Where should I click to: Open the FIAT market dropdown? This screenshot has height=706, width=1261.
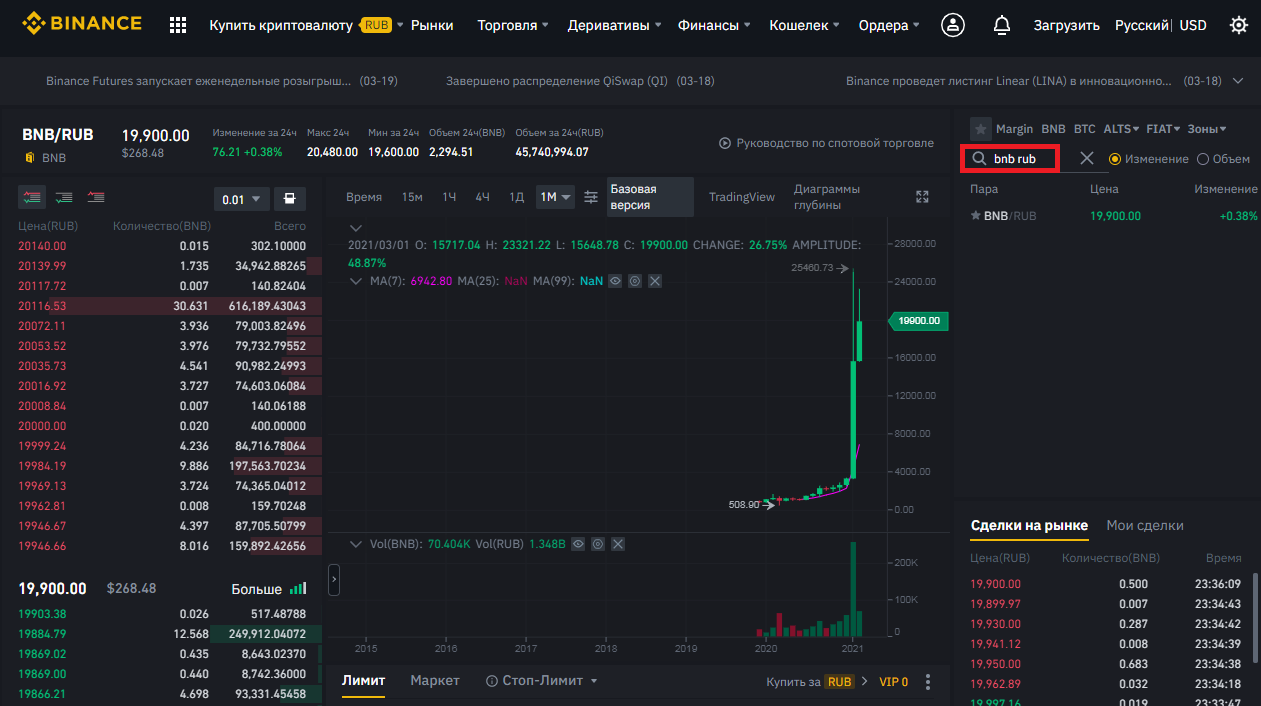[x=1162, y=129]
